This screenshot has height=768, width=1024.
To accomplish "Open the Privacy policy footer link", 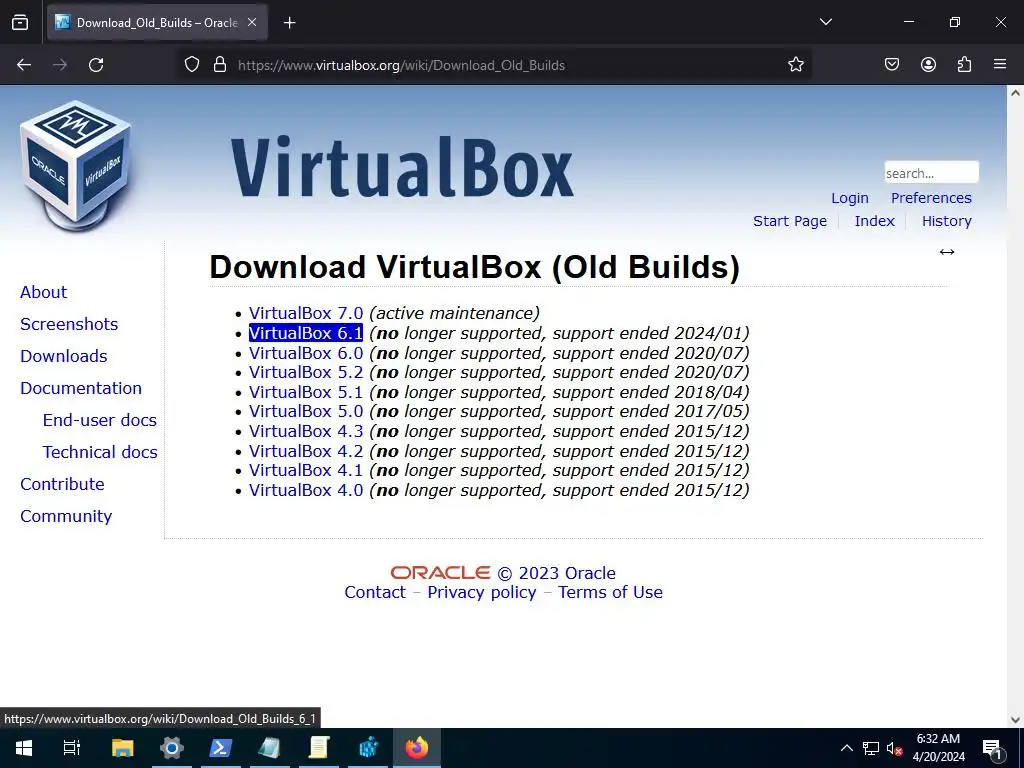I will 481,592.
